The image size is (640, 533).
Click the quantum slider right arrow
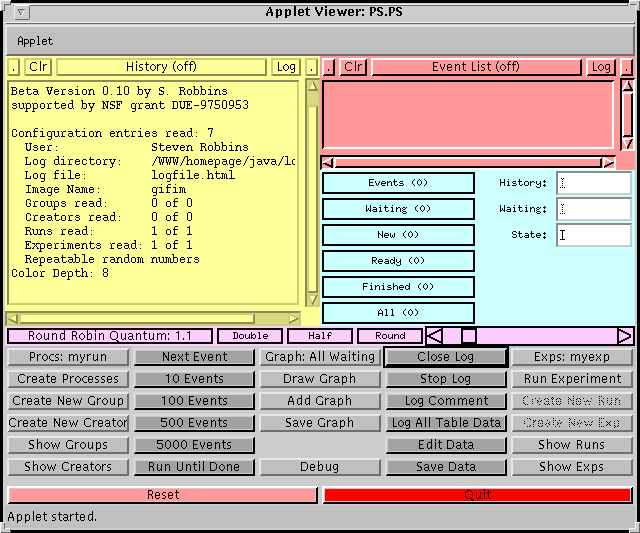tap(624, 336)
